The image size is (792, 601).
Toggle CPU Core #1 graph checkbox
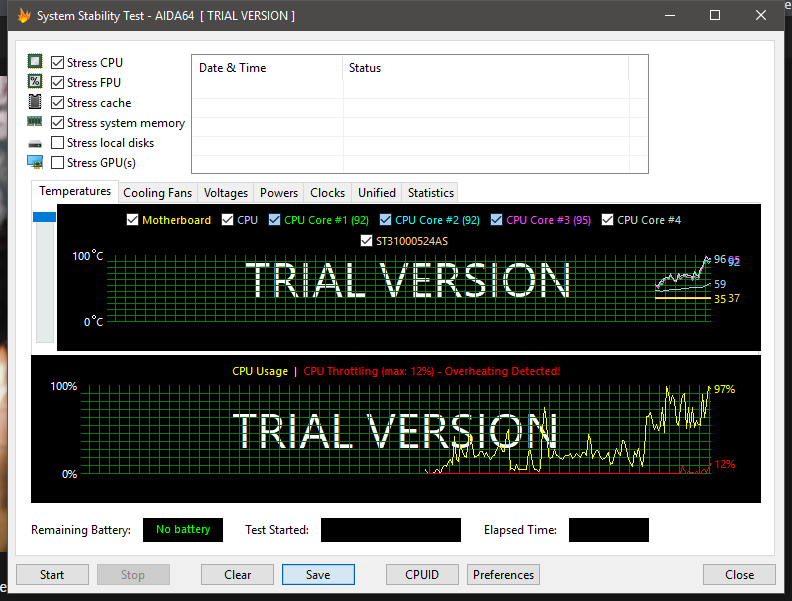click(274, 220)
